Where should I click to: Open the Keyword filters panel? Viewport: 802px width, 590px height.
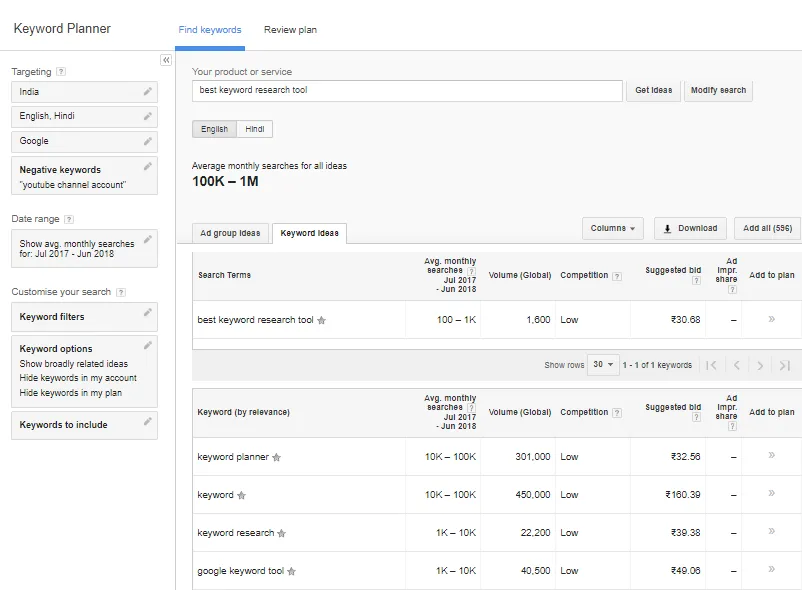click(84, 317)
